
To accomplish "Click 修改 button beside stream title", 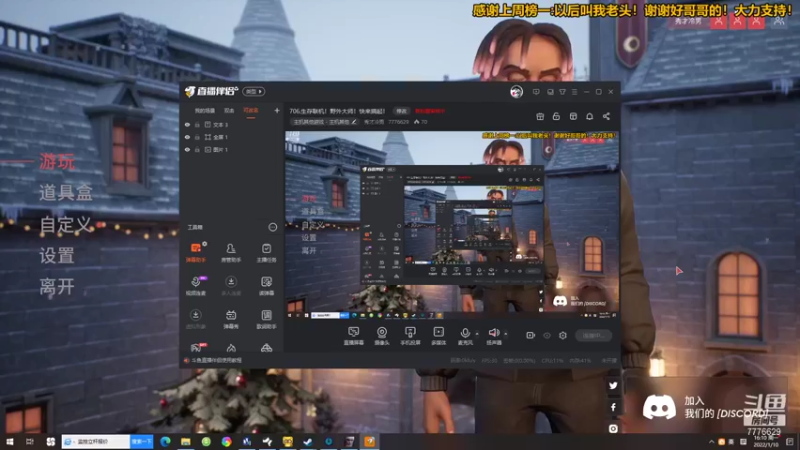I will pyautogui.click(x=402, y=111).
